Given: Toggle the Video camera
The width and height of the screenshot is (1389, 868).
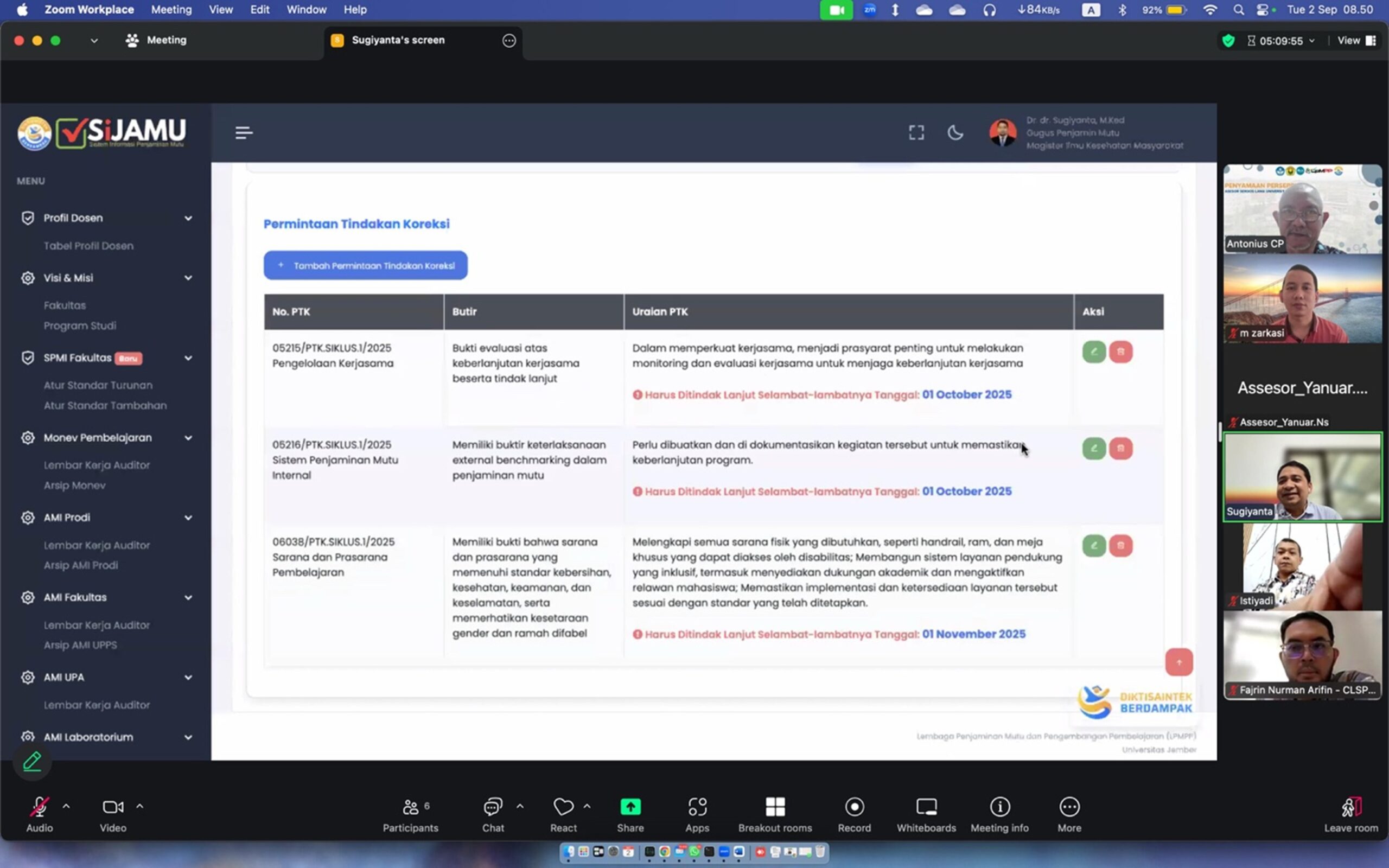Looking at the screenshot, I should click(112, 807).
